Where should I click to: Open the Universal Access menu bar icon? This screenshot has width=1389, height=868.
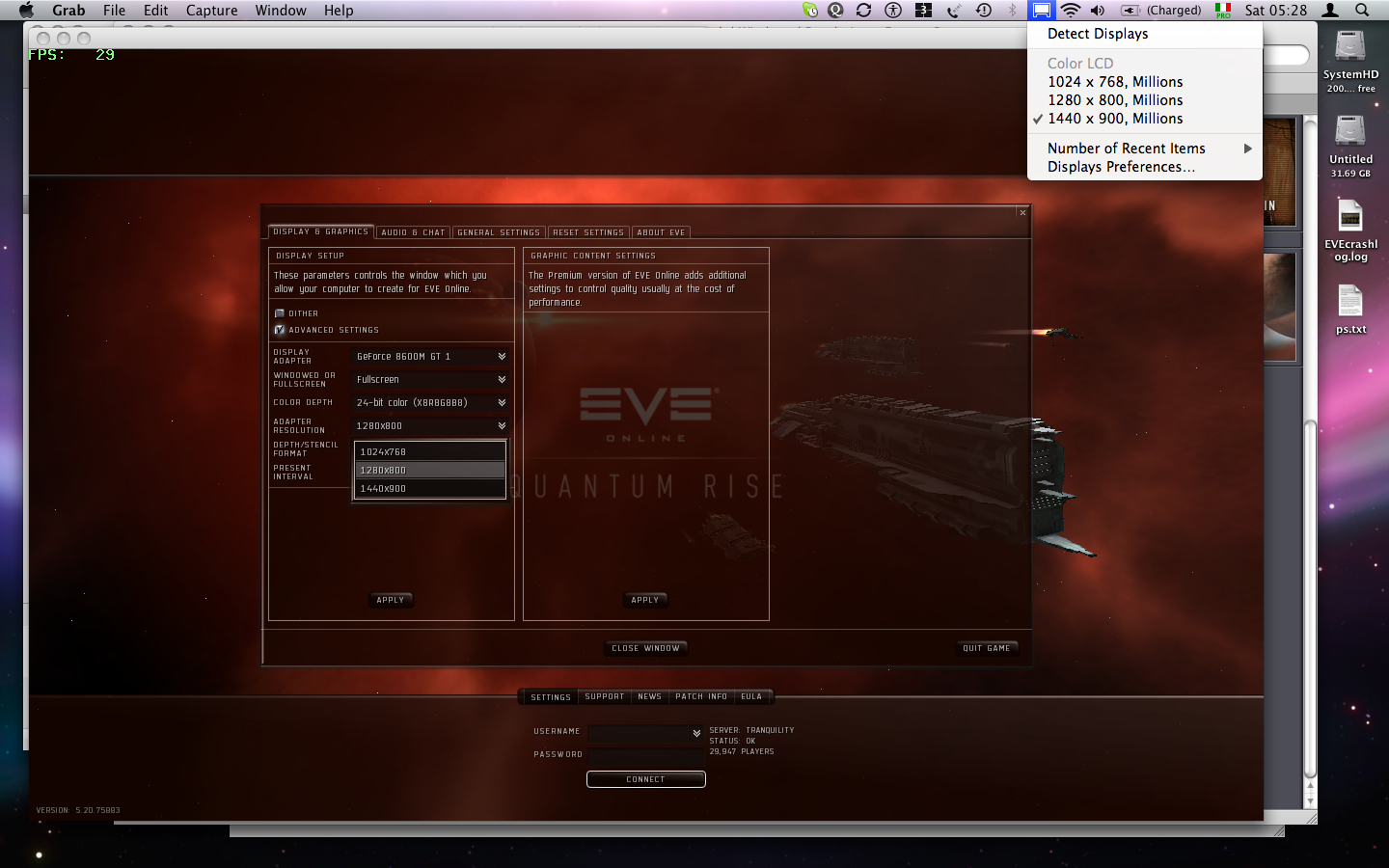coord(893,10)
